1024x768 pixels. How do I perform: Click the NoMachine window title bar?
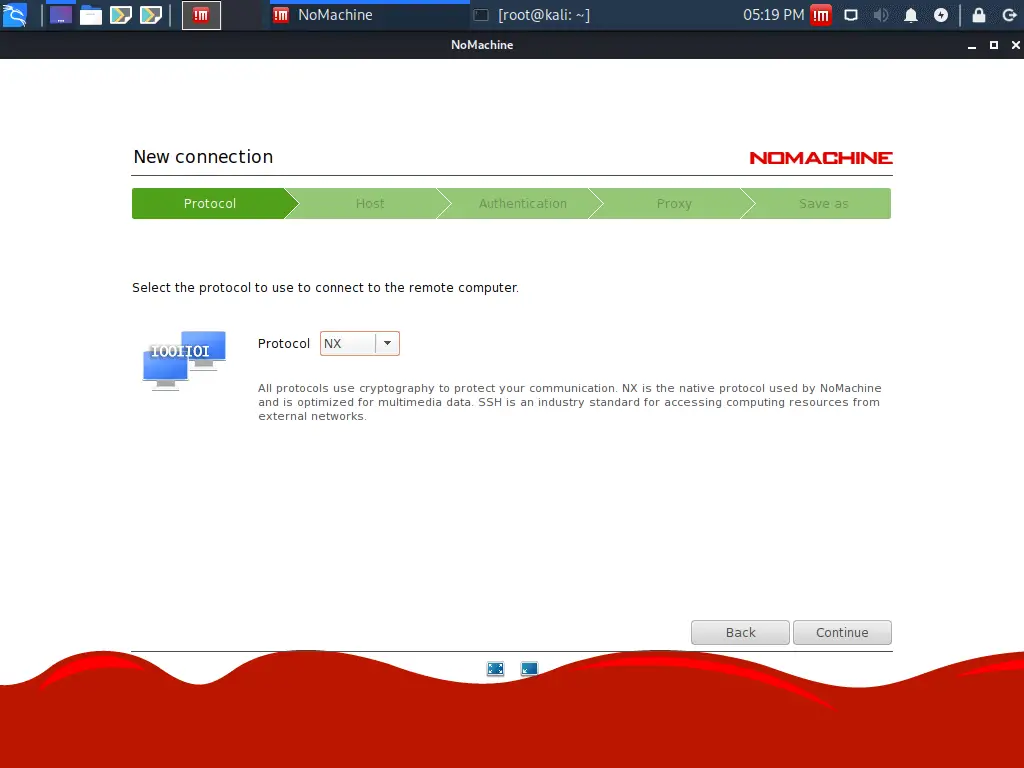click(x=482, y=45)
